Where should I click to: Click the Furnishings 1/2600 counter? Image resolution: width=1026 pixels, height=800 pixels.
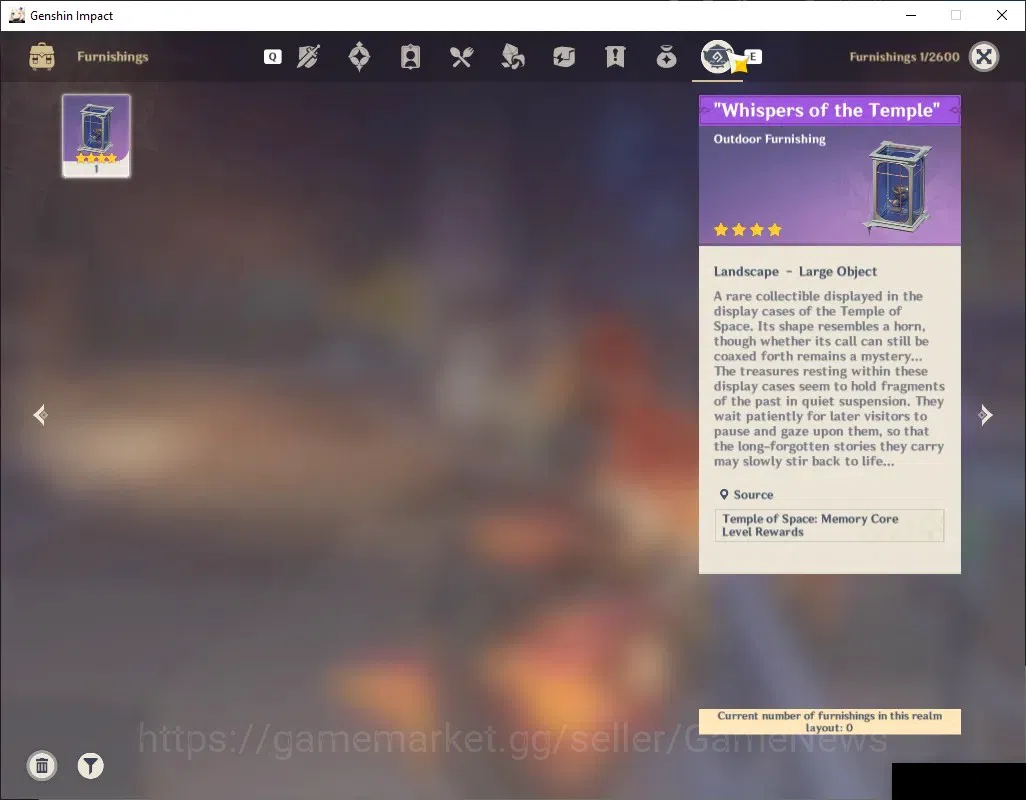point(904,57)
